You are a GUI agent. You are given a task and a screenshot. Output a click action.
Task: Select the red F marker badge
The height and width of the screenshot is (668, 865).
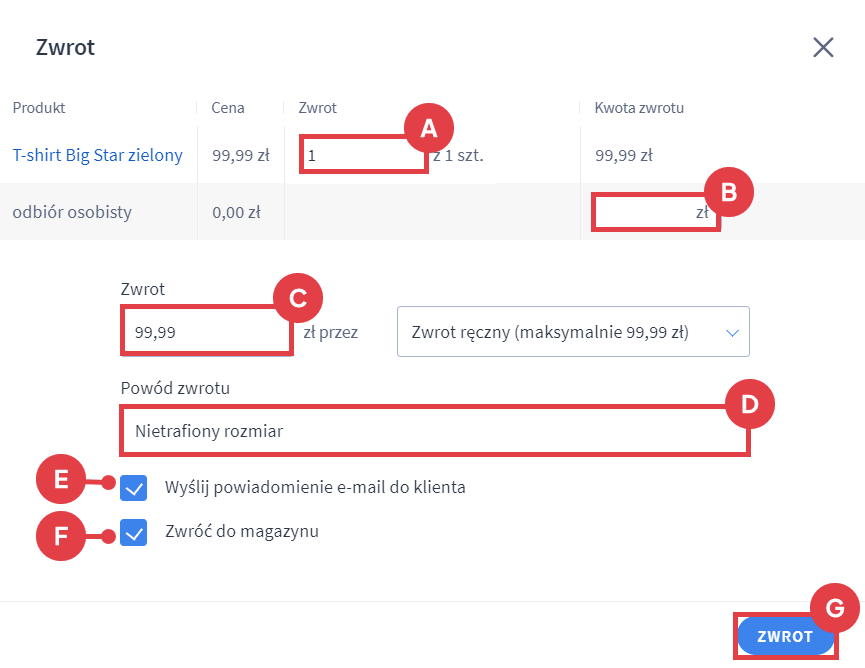tap(61, 535)
